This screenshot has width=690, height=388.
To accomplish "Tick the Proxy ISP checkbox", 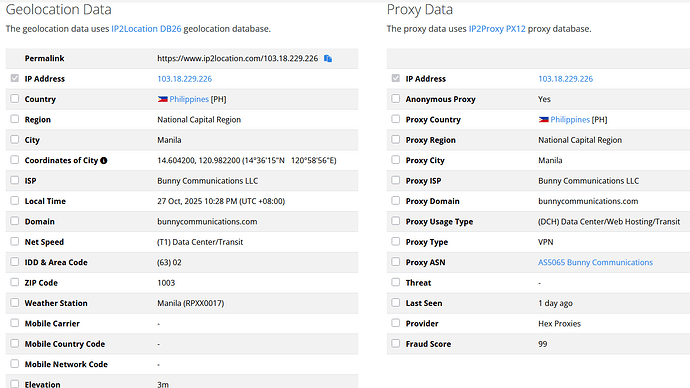I will coord(396,180).
